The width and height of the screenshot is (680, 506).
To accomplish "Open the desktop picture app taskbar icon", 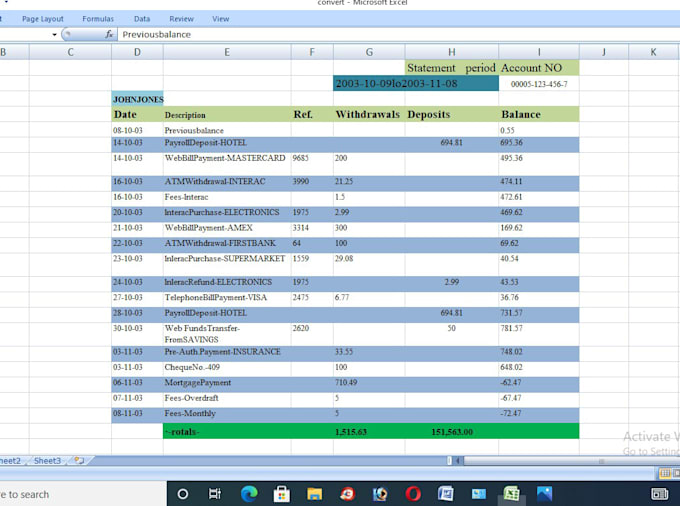I will pos(479,494).
